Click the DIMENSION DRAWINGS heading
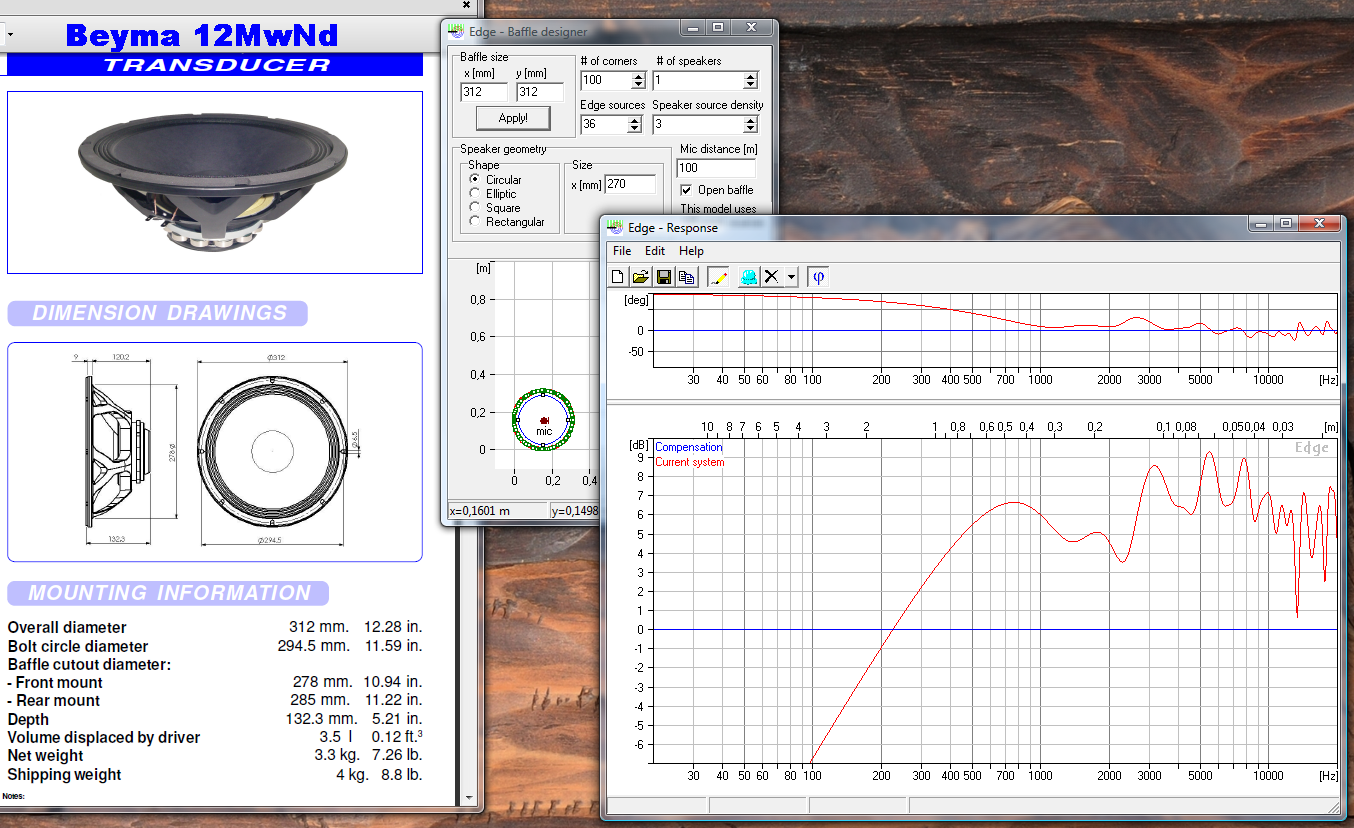 159,313
